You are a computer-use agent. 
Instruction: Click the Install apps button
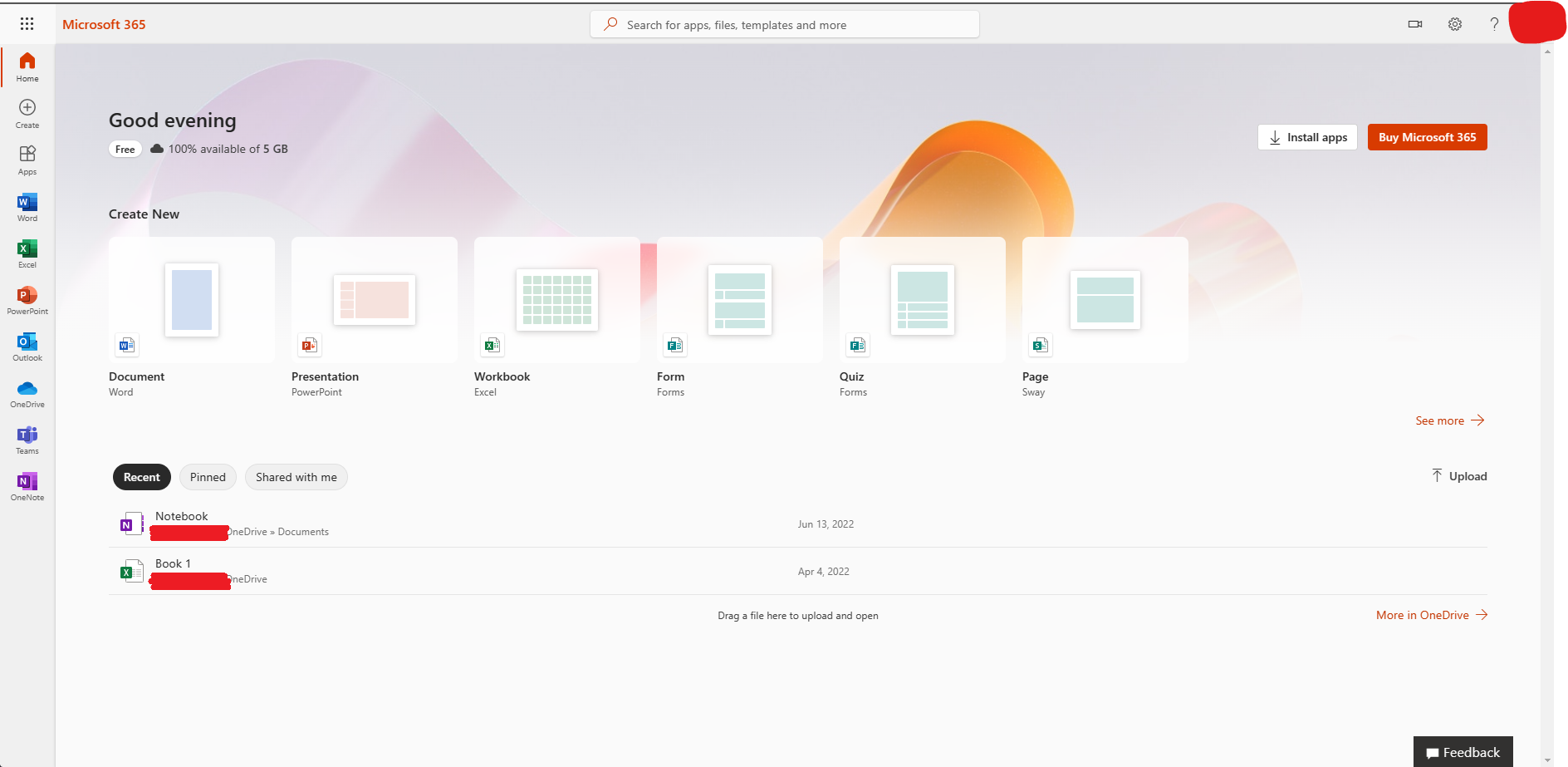(x=1308, y=137)
